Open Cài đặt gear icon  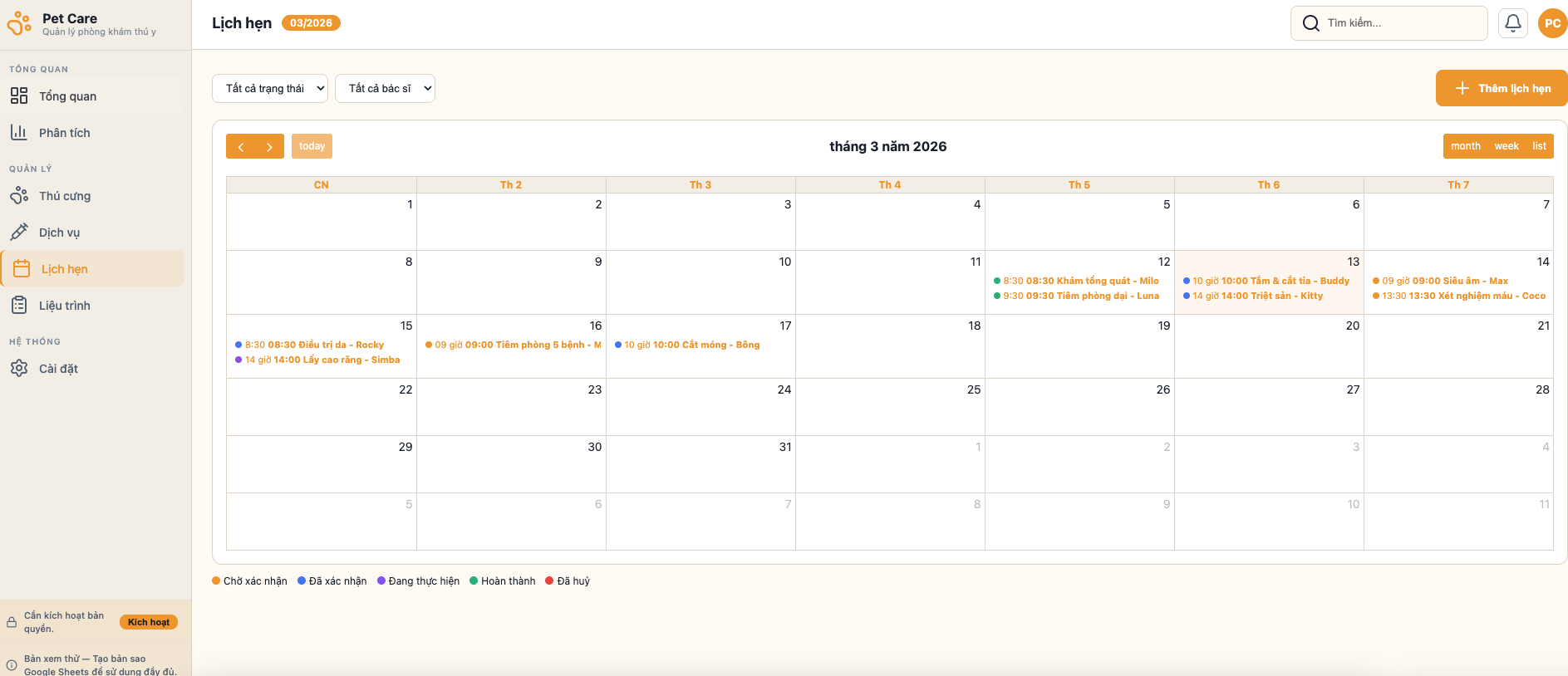pyautogui.click(x=19, y=369)
